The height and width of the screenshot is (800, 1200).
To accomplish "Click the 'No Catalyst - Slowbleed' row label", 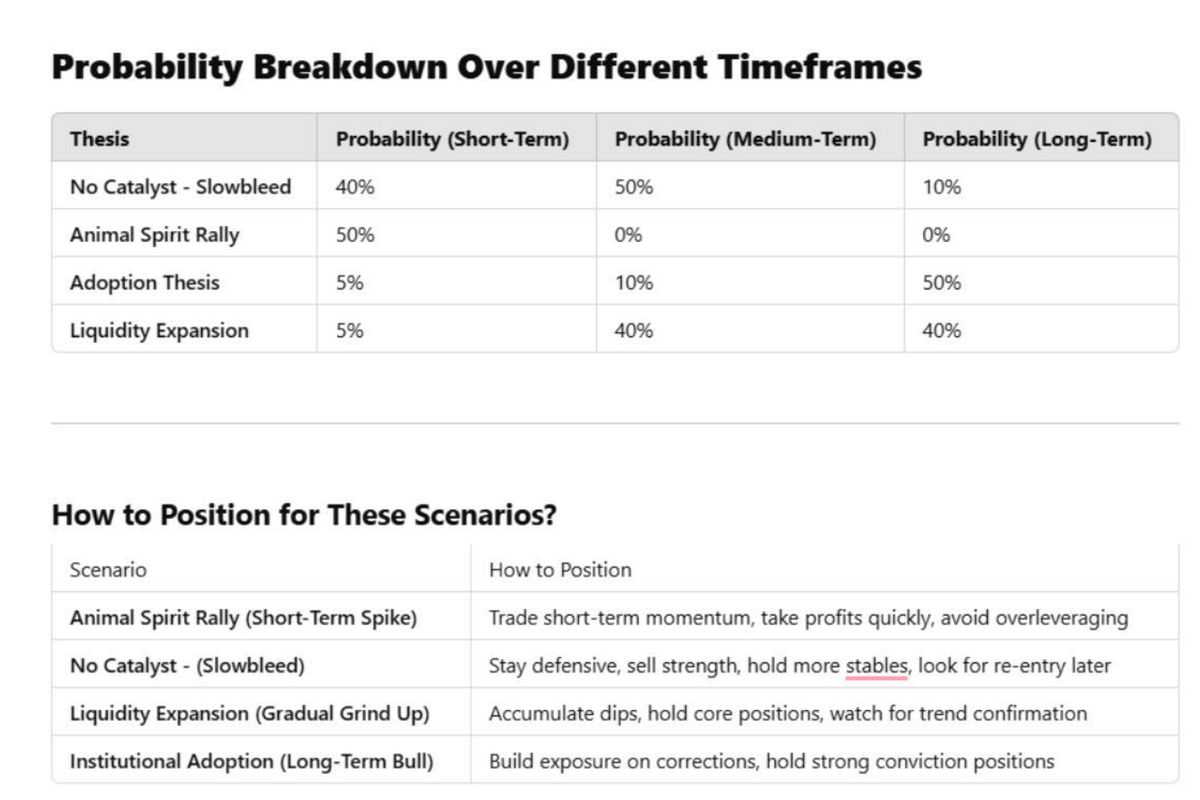I will 180,187.
